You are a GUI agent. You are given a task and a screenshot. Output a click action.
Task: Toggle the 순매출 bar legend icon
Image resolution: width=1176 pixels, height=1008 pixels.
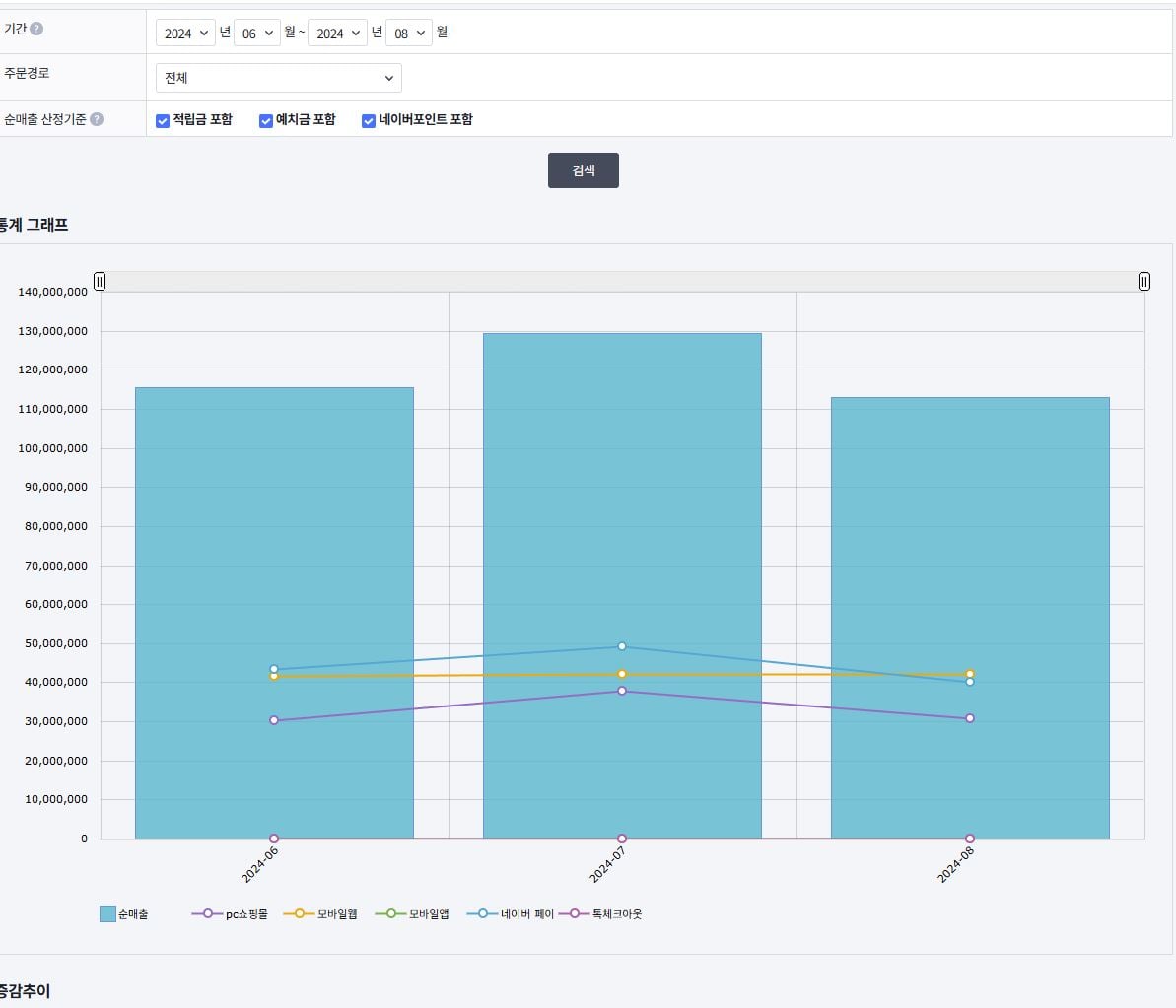[107, 913]
